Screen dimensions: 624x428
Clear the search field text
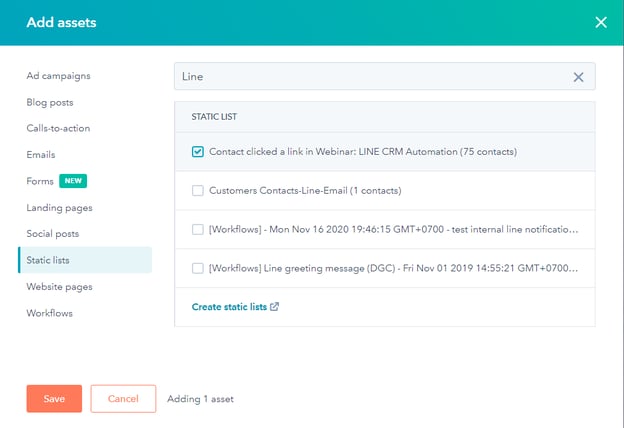[578, 77]
